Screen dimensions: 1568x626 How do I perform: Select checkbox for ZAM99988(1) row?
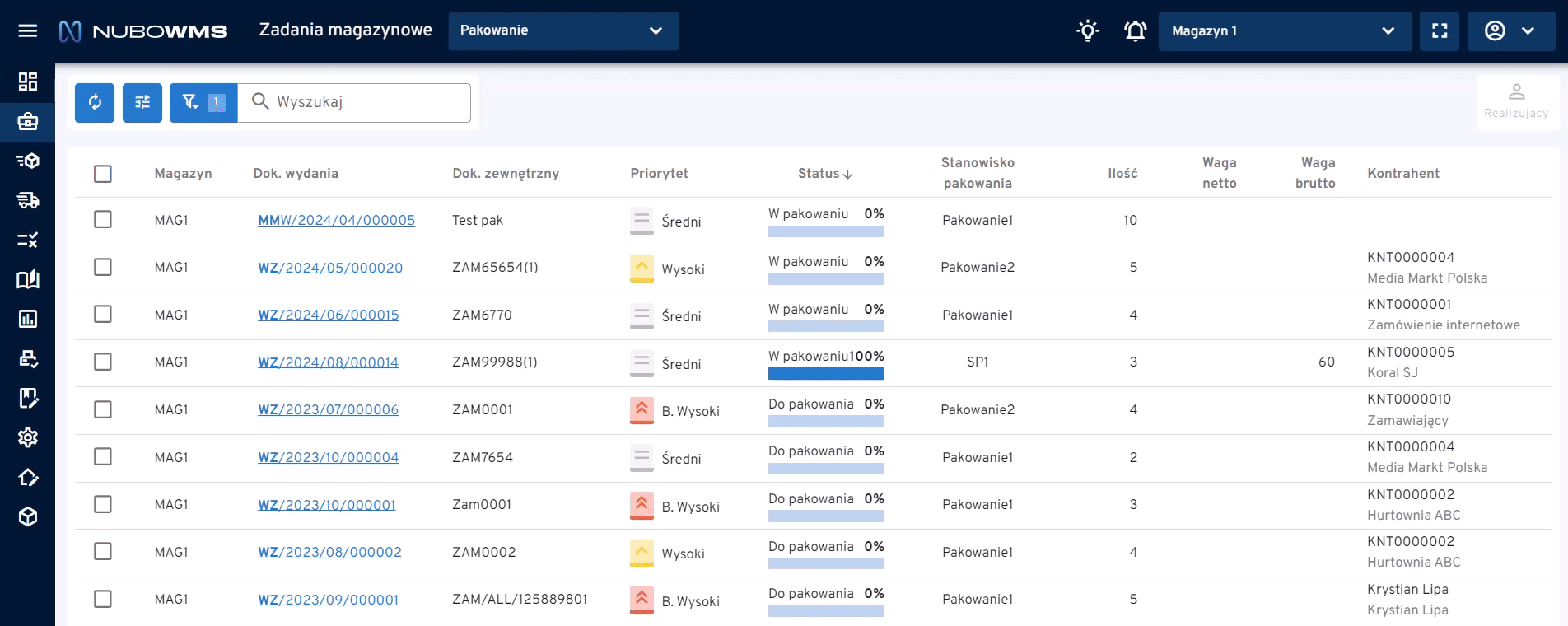coord(103,362)
